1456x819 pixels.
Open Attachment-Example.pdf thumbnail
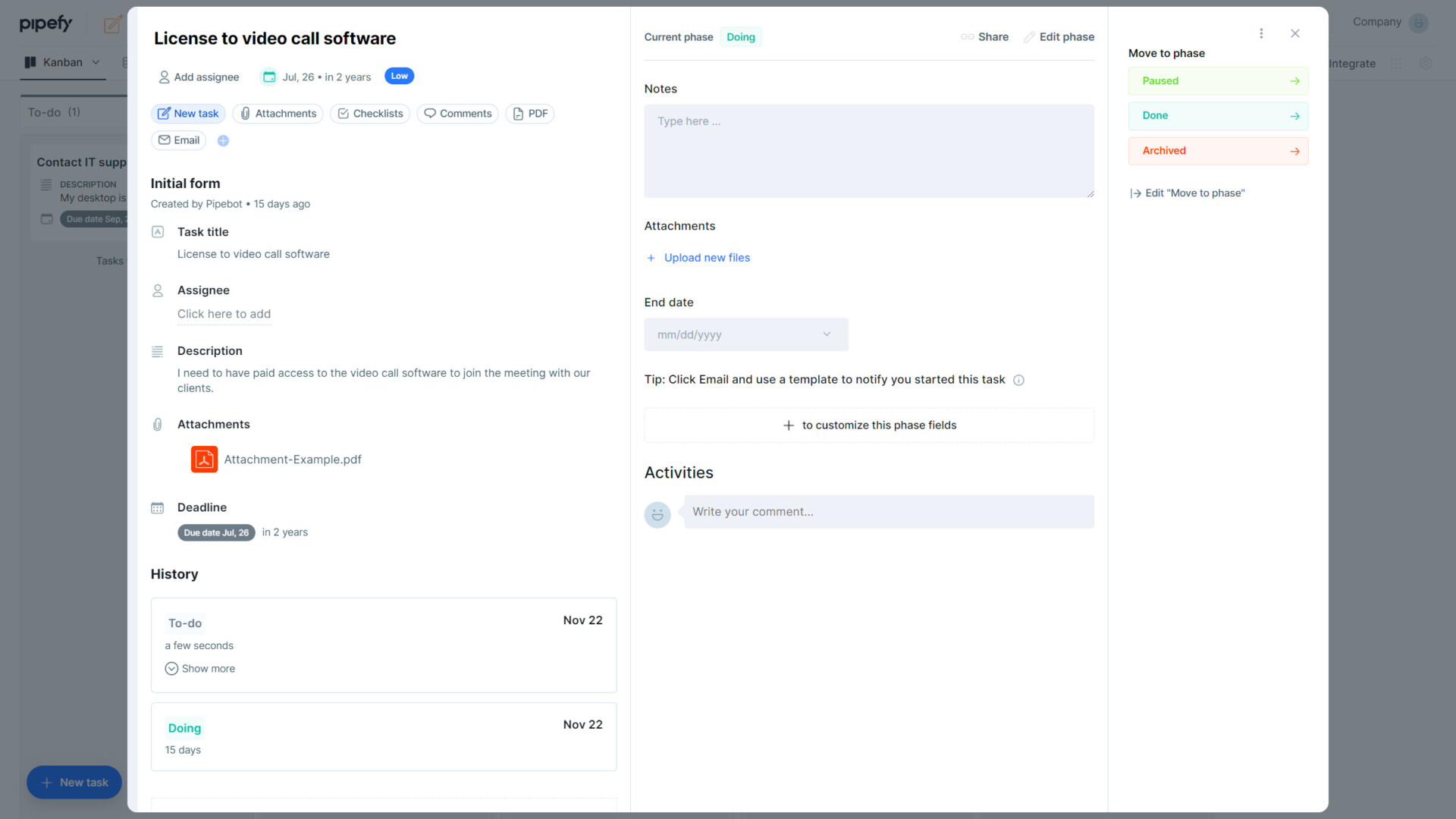pyautogui.click(x=203, y=459)
